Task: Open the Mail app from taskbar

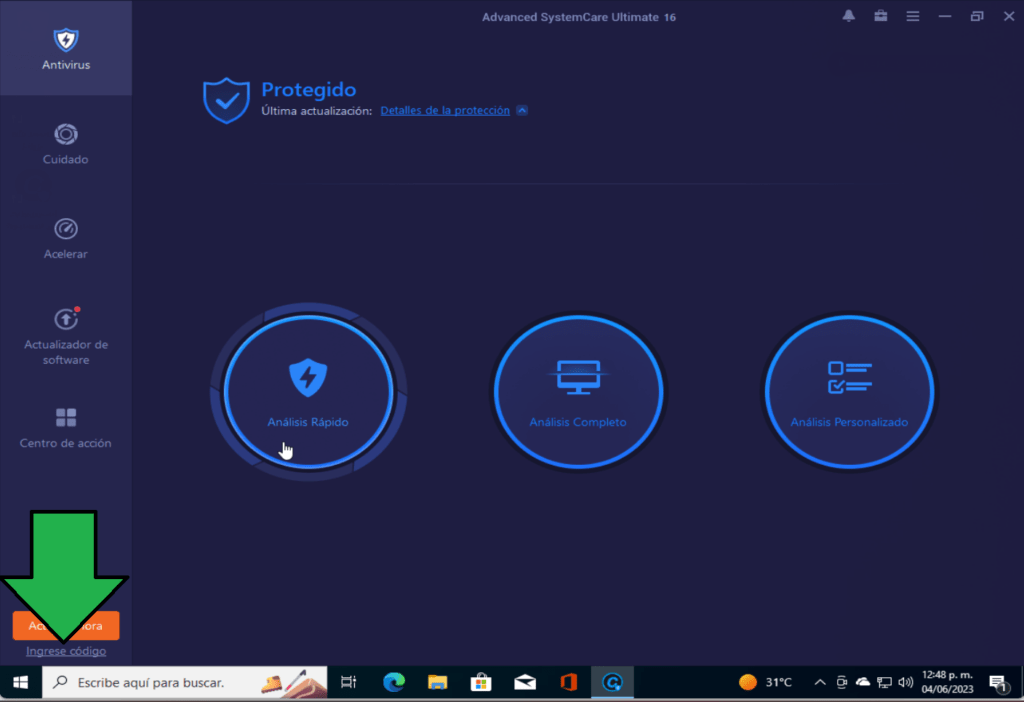Action: click(525, 682)
